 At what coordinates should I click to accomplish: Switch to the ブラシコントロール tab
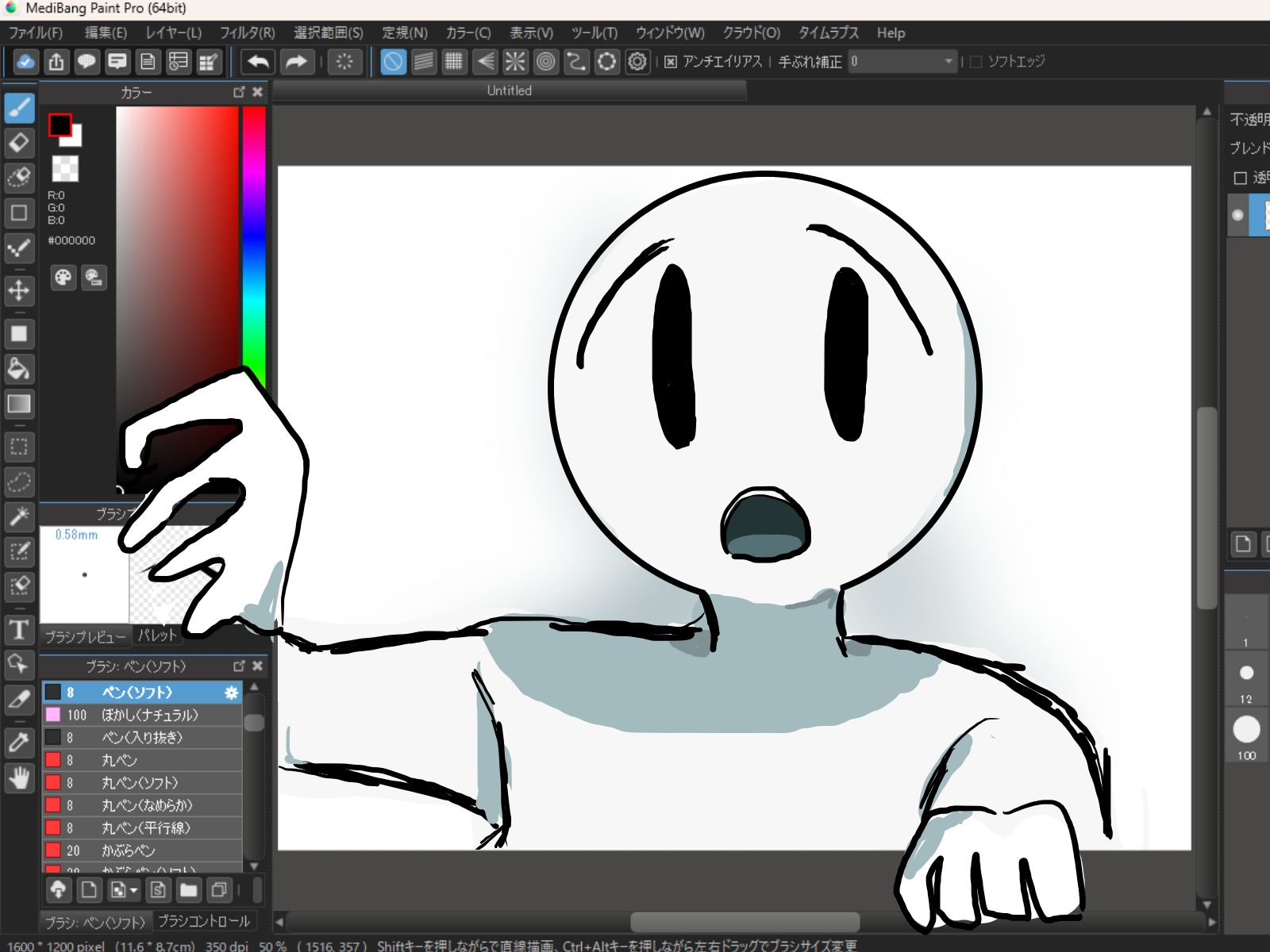[x=204, y=921]
